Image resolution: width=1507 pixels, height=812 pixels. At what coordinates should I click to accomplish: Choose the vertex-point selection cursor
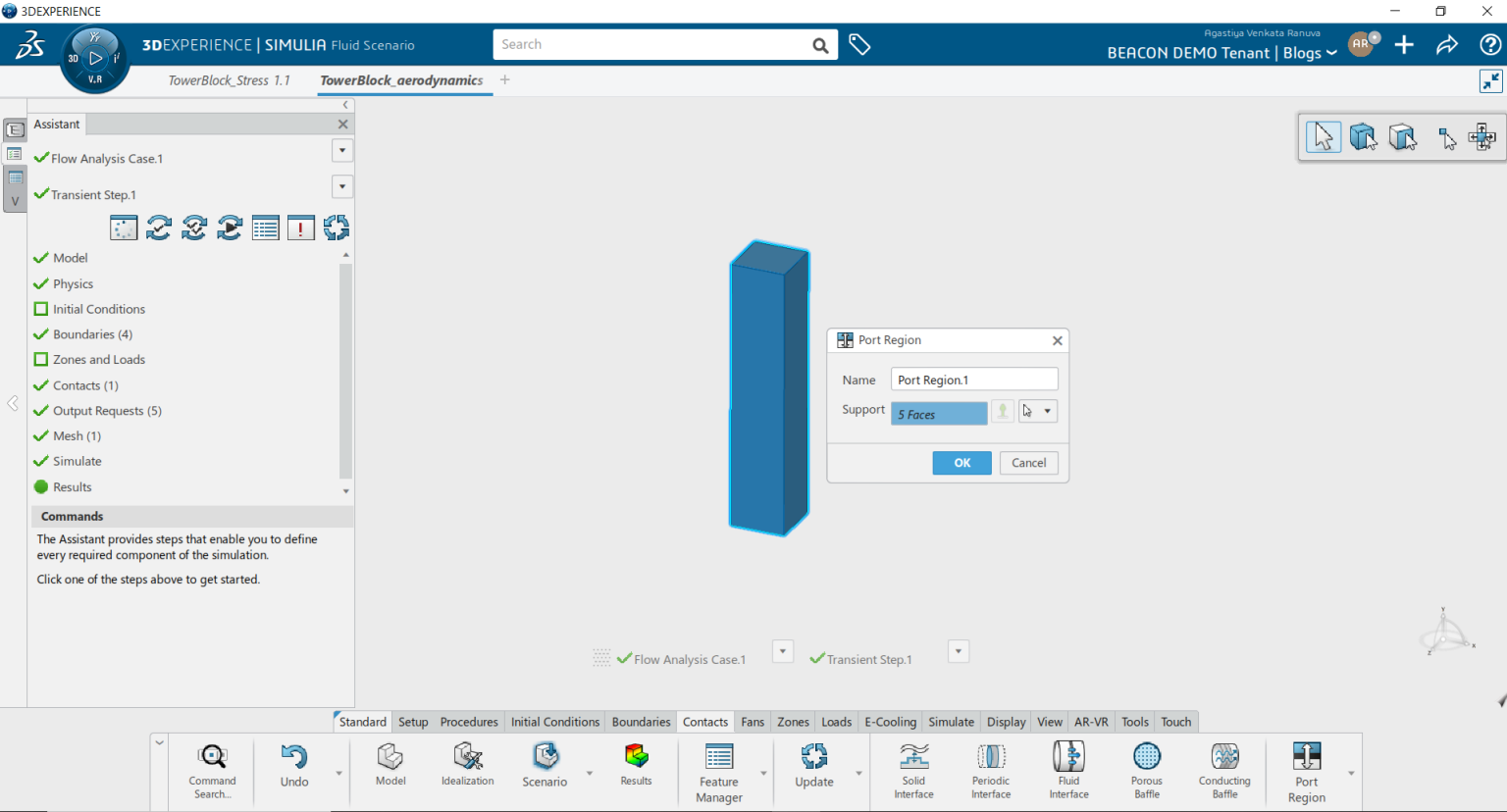pyautogui.click(x=1445, y=138)
